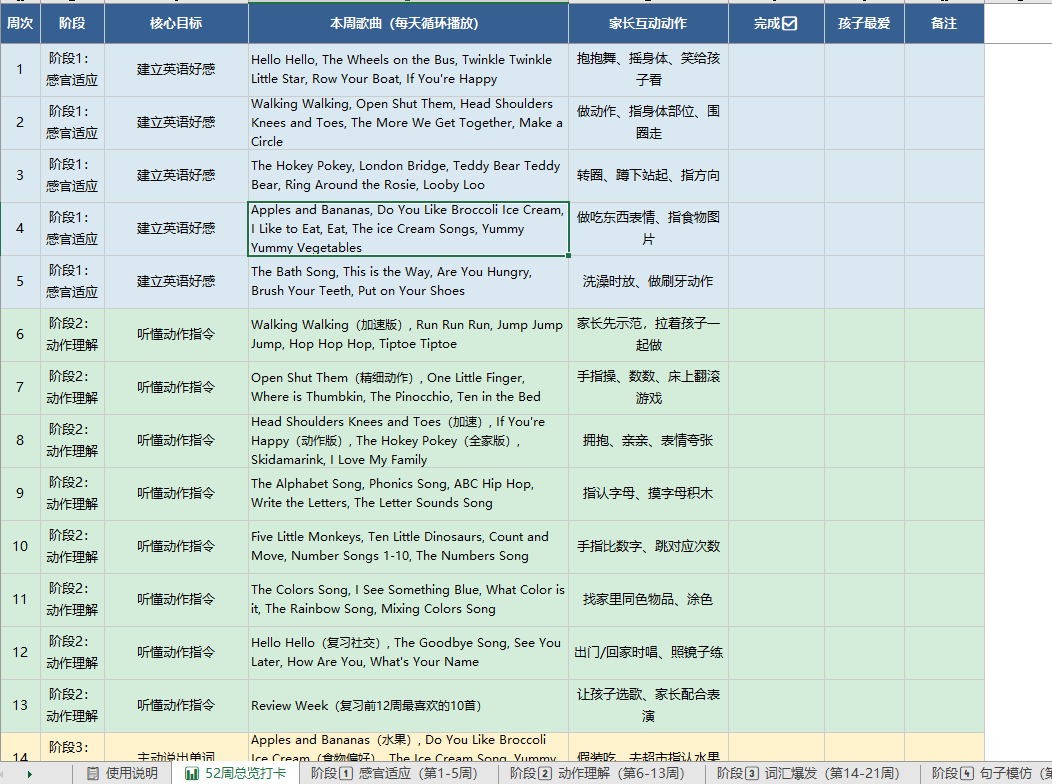The image size is (1052, 784).
Task: Click week 6 完成 checkbox cell
Action: (x=776, y=335)
